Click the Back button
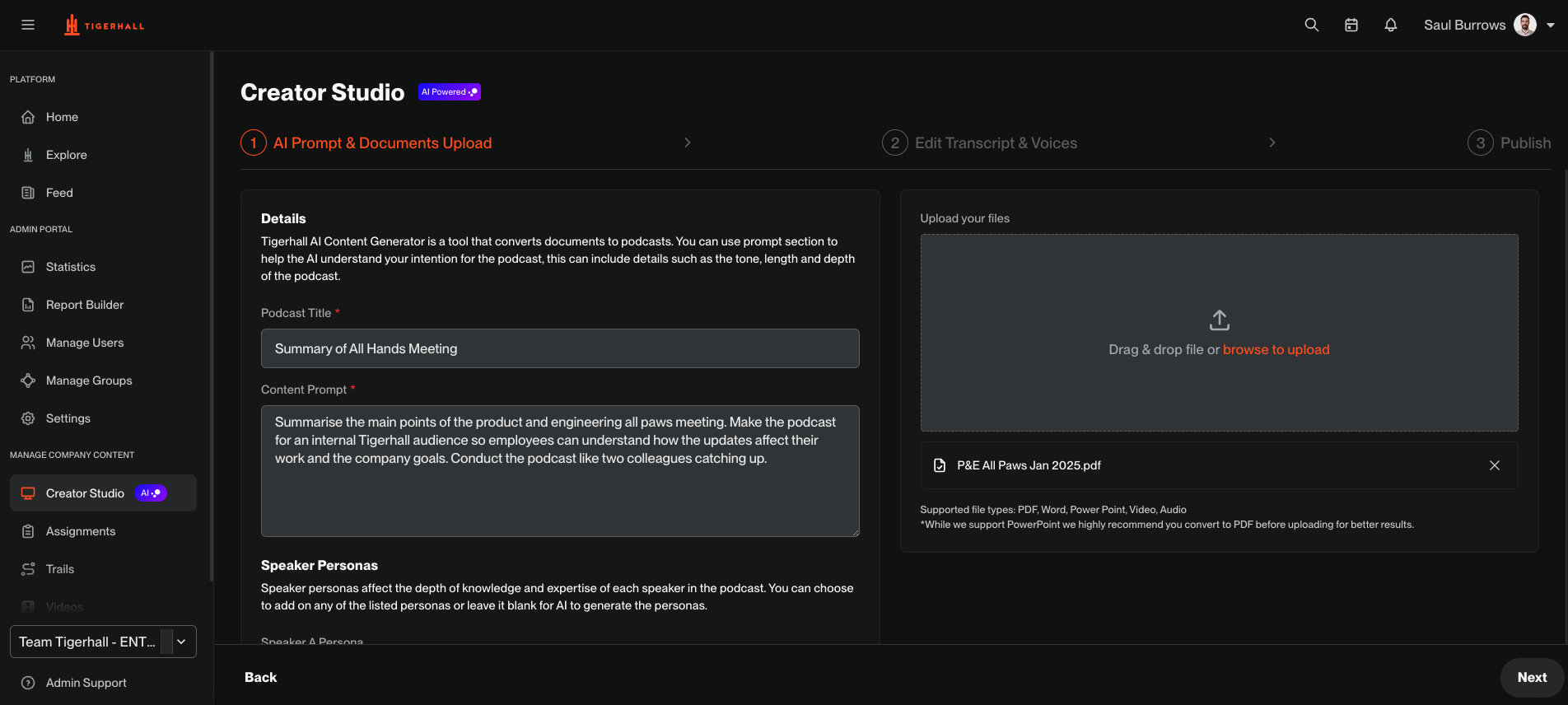 tap(261, 677)
